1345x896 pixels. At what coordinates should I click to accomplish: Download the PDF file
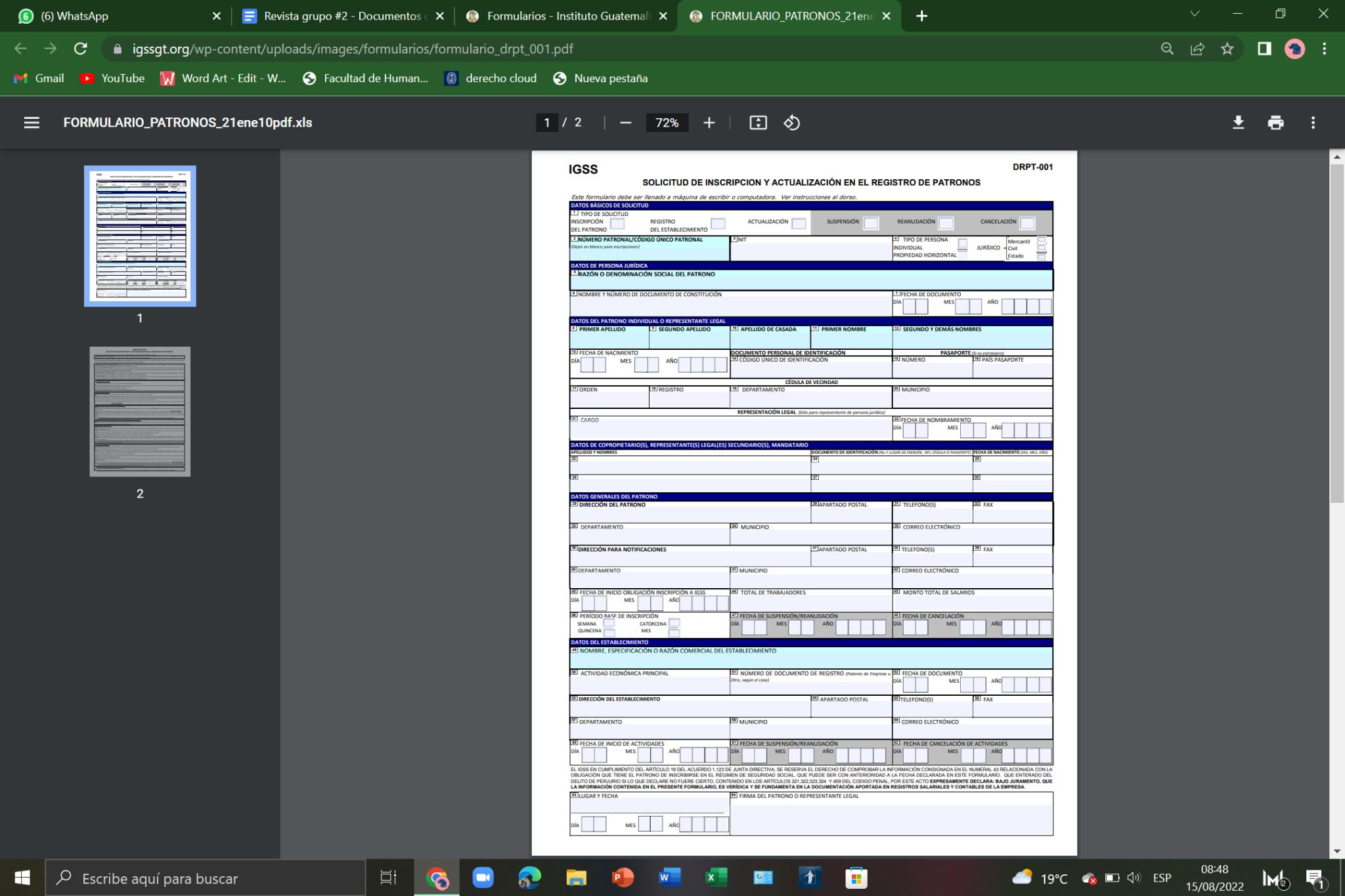point(1238,123)
